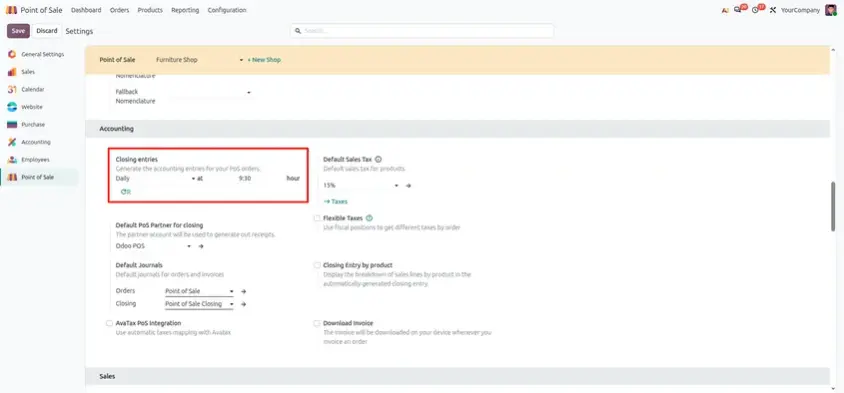Screen dimensions: 844x393
Task: Open the Dashboard menu
Action: pyautogui.click(x=86, y=10)
